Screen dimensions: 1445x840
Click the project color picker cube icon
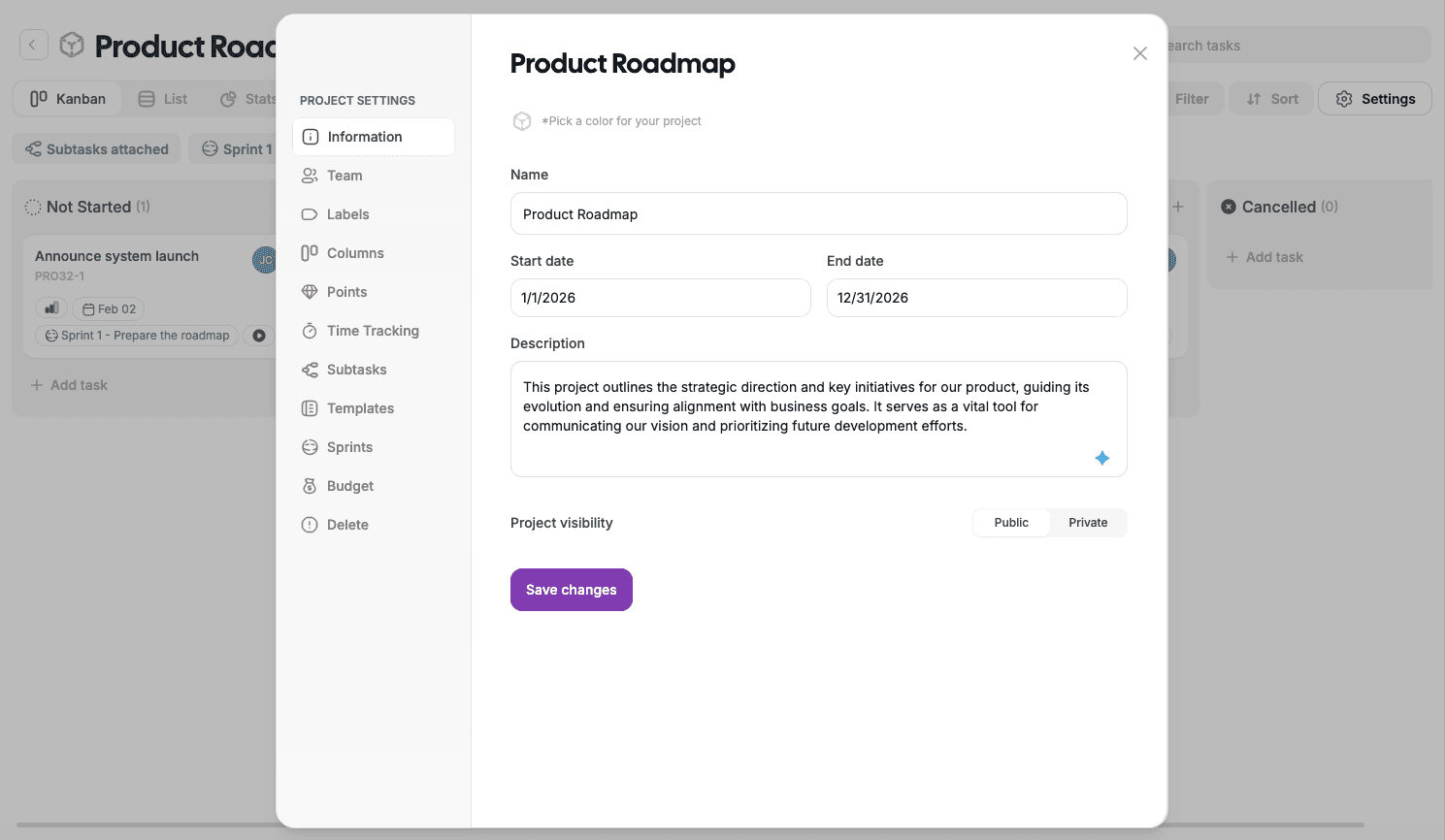pos(522,121)
